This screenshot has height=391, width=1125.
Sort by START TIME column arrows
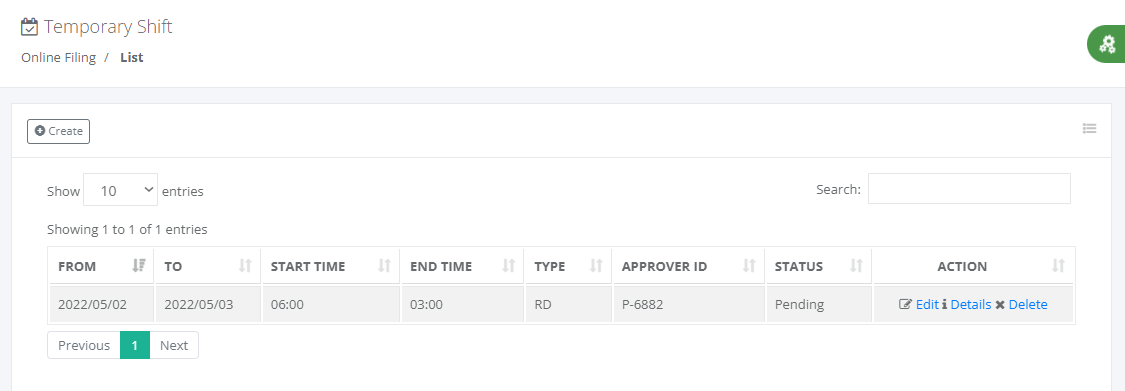pos(385,266)
